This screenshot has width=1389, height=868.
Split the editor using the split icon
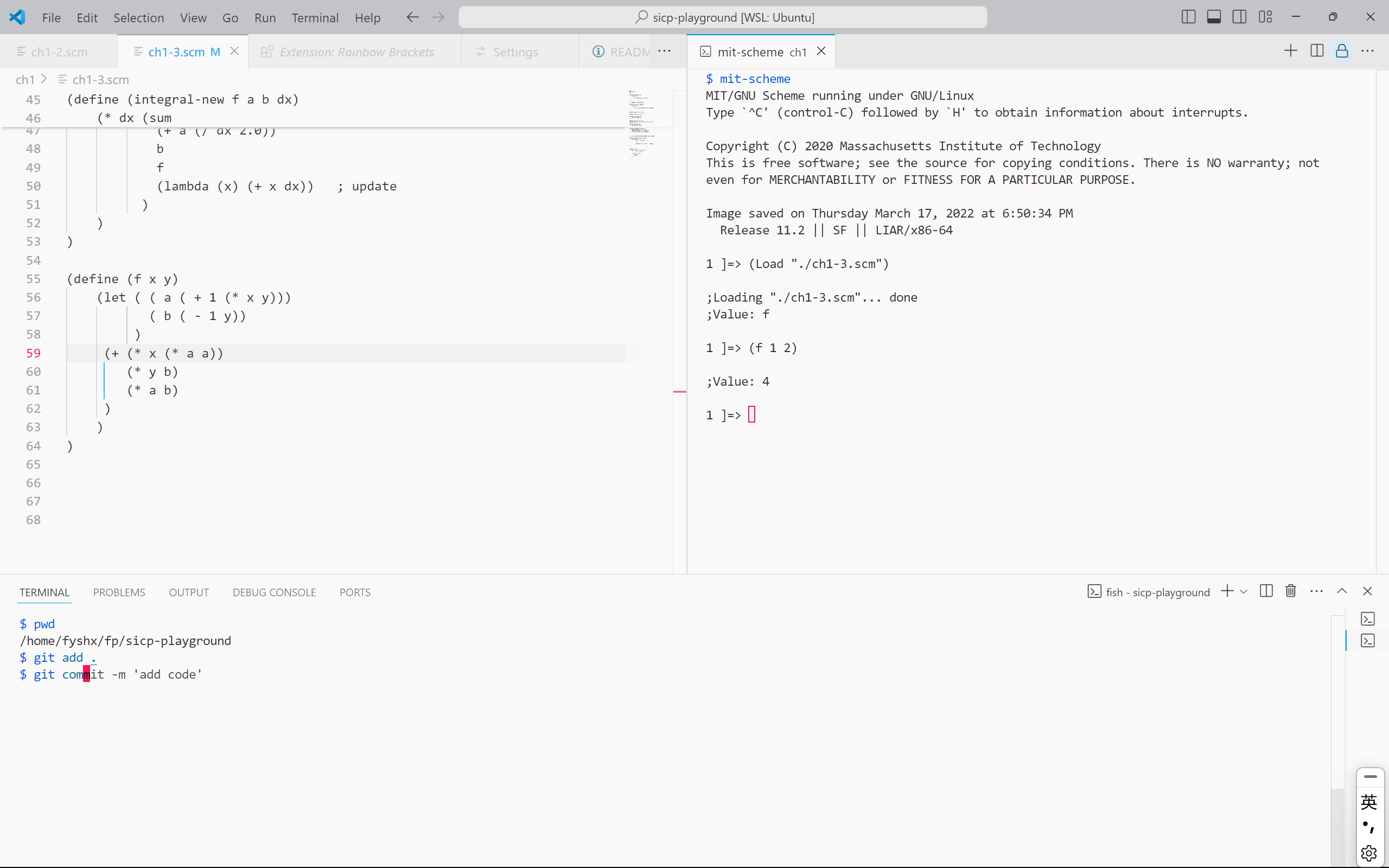(x=1317, y=50)
